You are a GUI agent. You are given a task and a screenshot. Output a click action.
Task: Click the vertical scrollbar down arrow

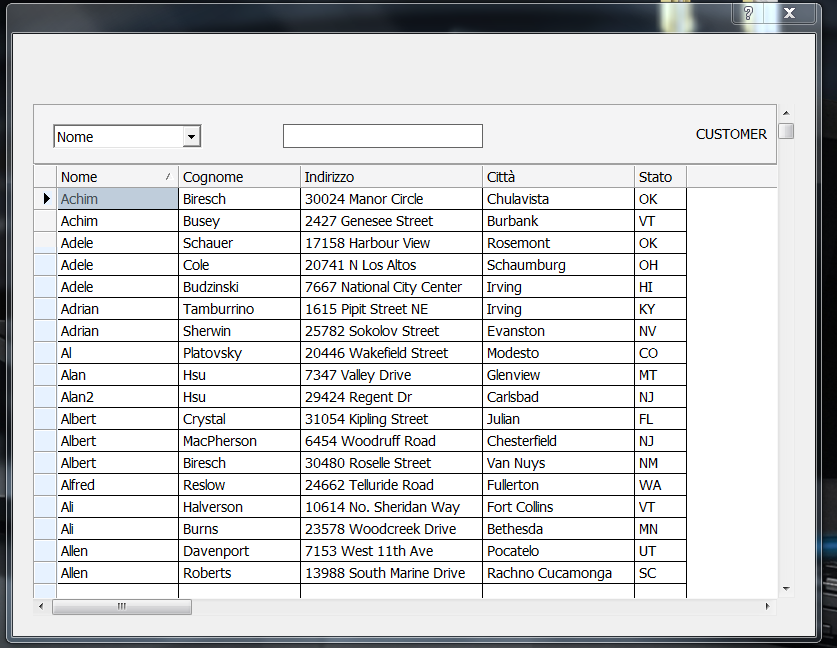point(786,589)
